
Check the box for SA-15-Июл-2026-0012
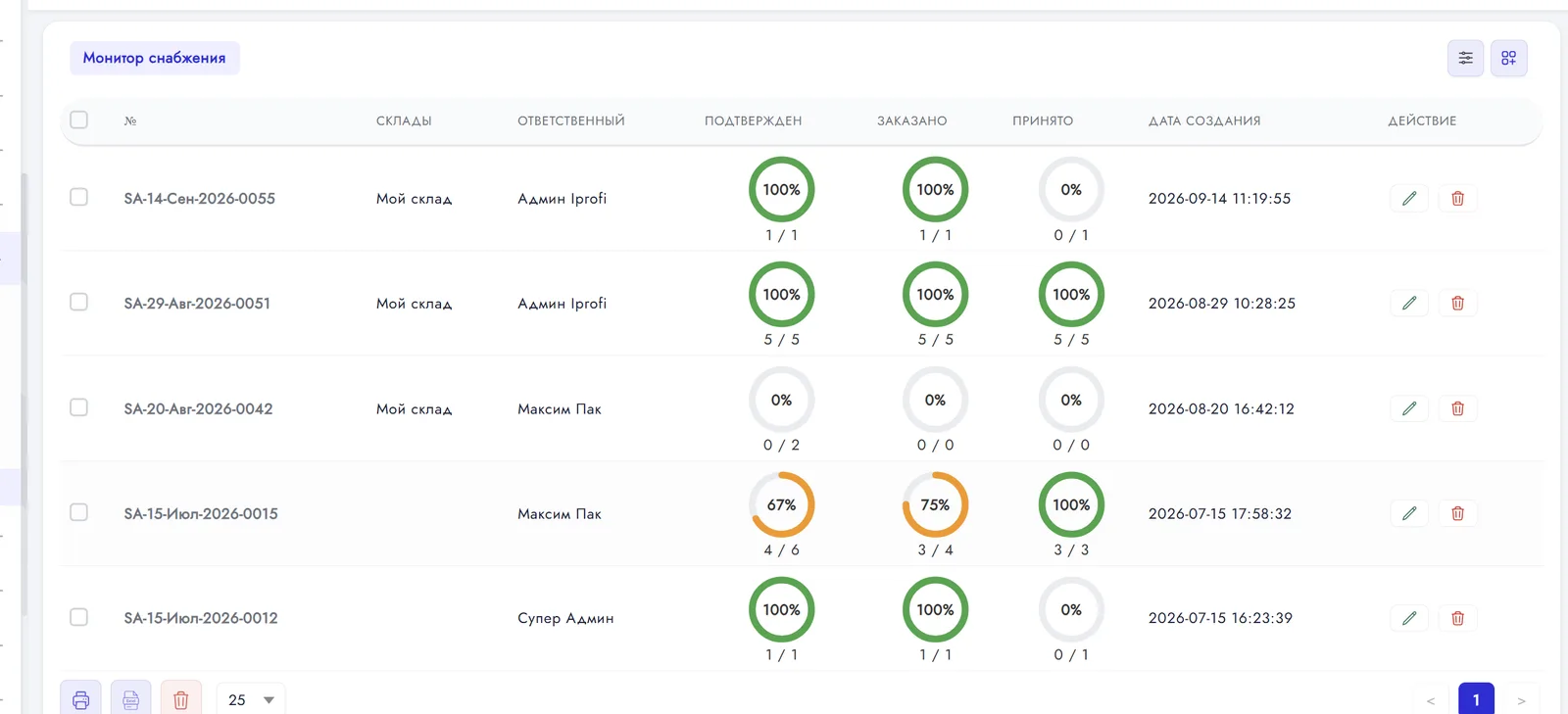[x=79, y=617]
